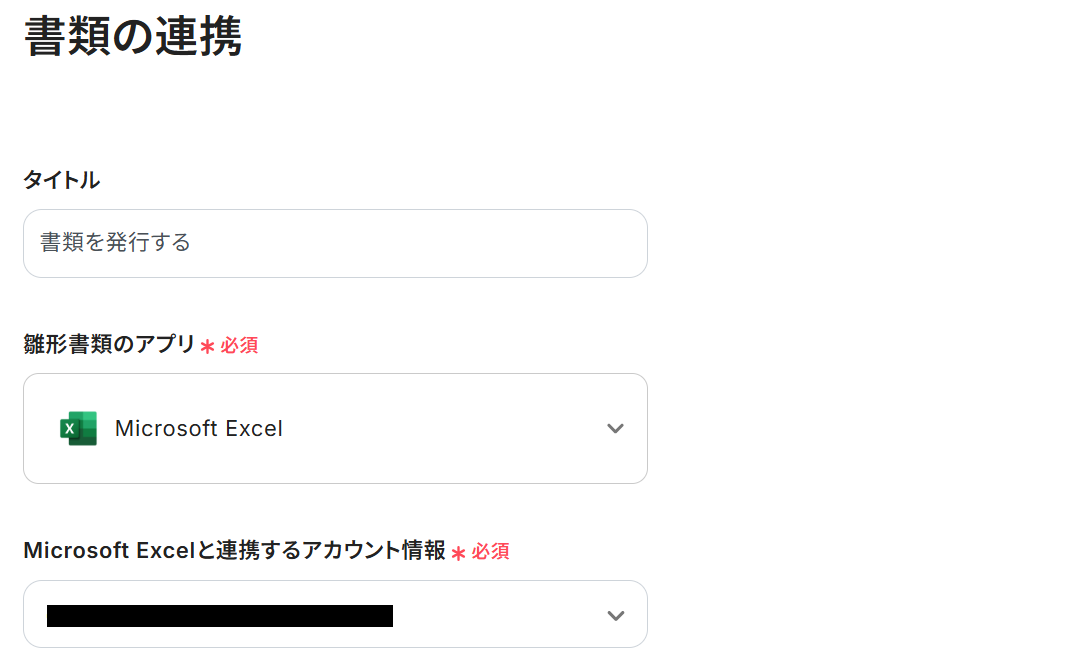Click blank space right of 書類を発行する
This screenshot has height=670, width=1067.
point(420,243)
